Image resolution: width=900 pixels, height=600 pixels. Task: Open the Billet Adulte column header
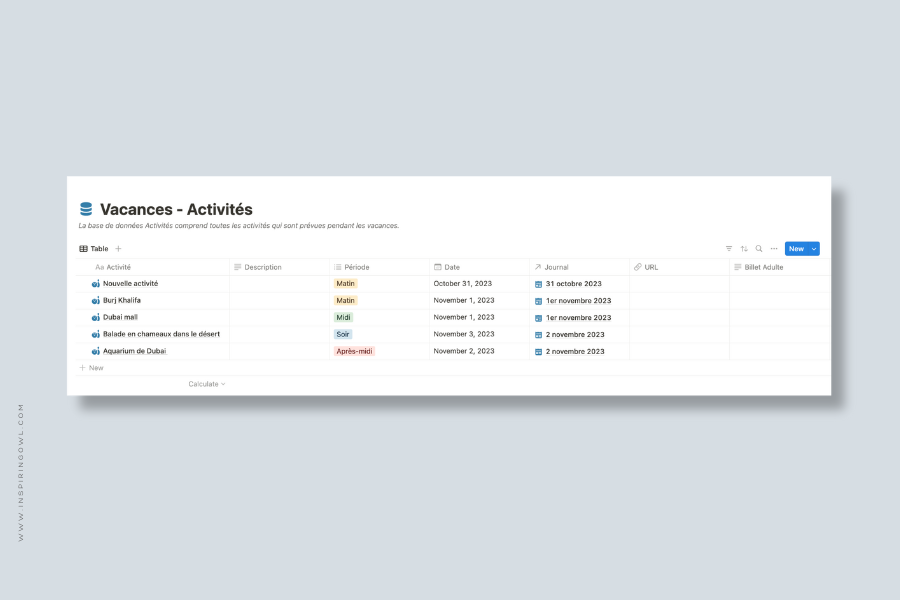(x=780, y=267)
